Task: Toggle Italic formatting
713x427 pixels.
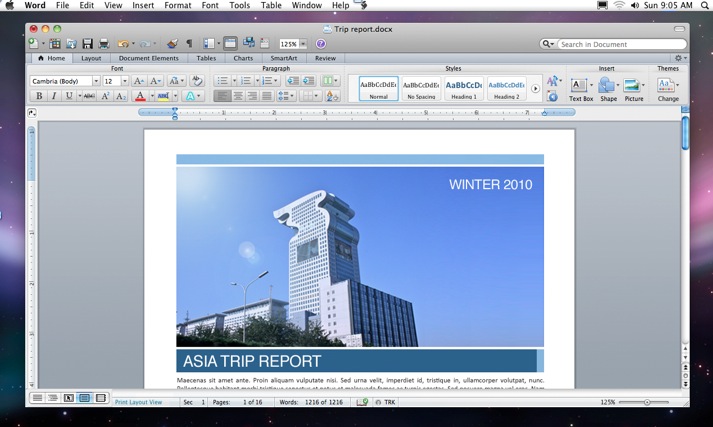Action: coord(54,97)
